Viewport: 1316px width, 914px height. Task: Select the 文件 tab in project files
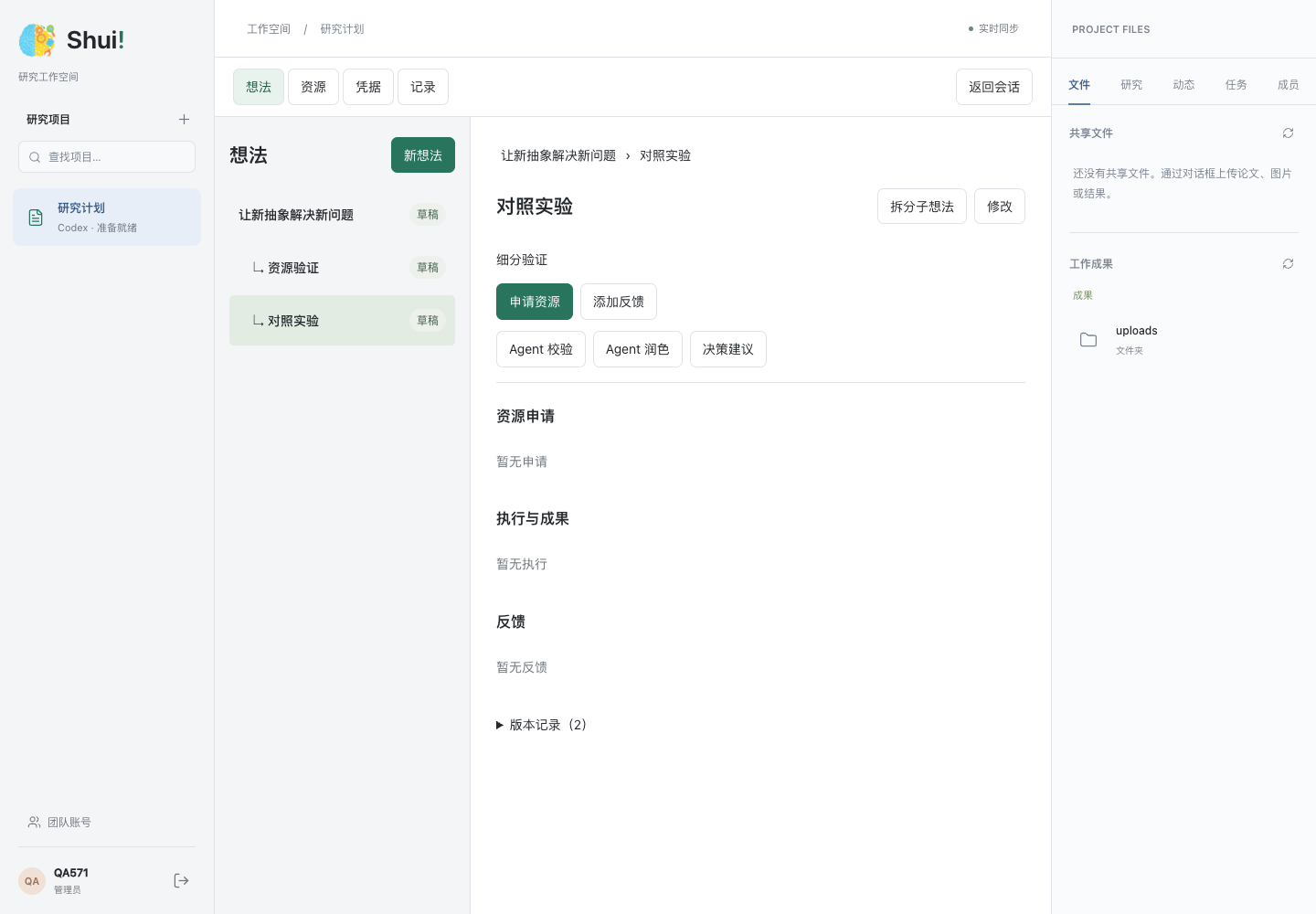pos(1079,85)
